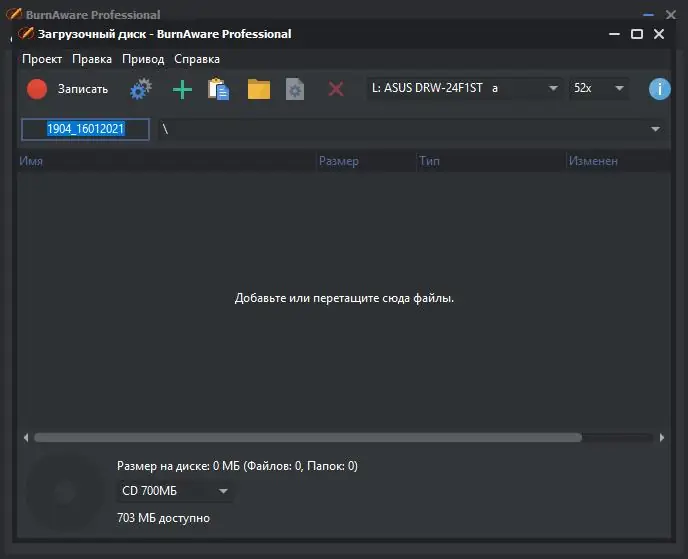Minimize the background BurnAware Professional window
Image resolution: width=688 pixels, height=559 pixels.
pyautogui.click(x=648, y=15)
